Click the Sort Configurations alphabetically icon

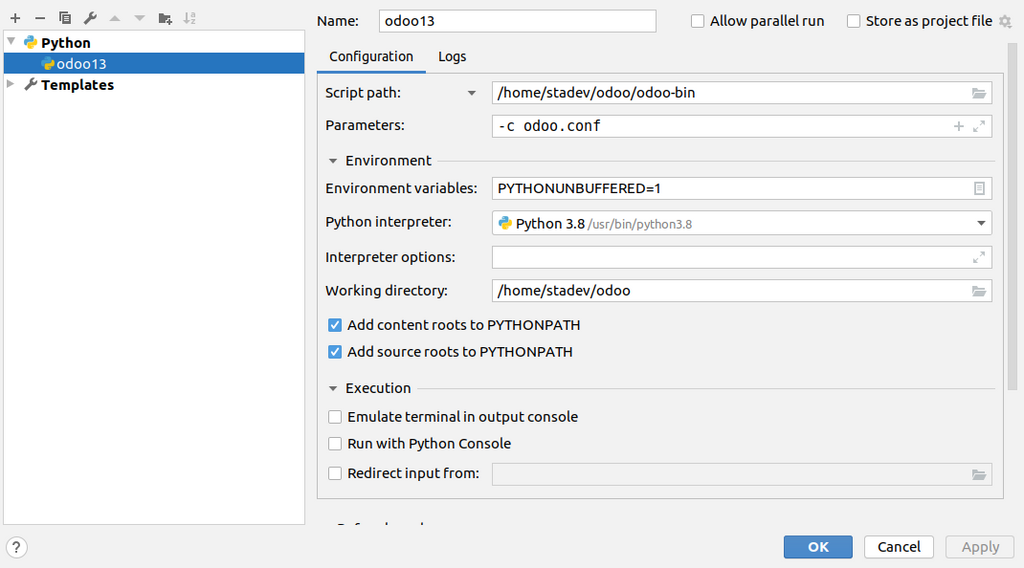[190, 18]
